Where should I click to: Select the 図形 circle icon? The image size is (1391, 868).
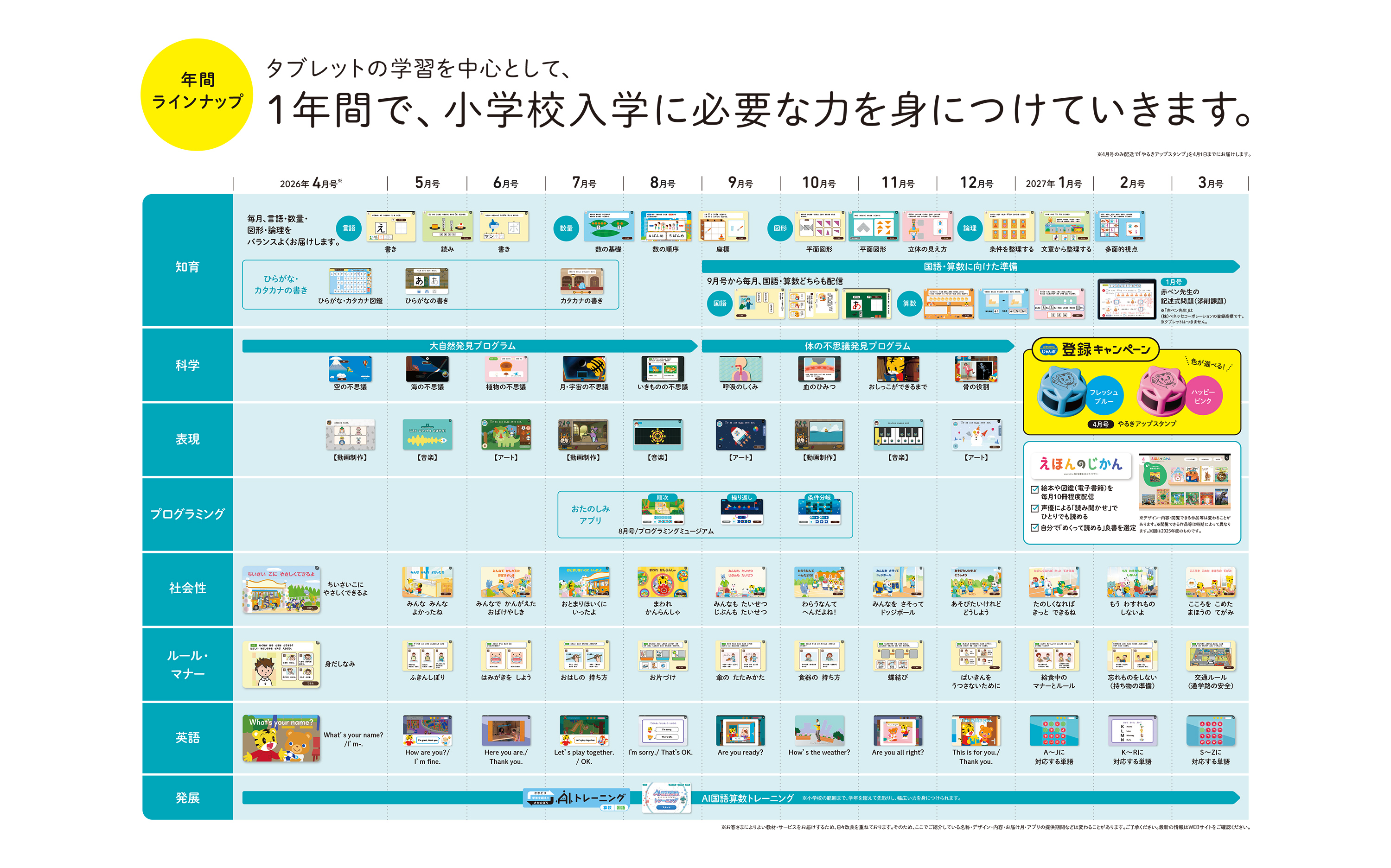pos(780,228)
